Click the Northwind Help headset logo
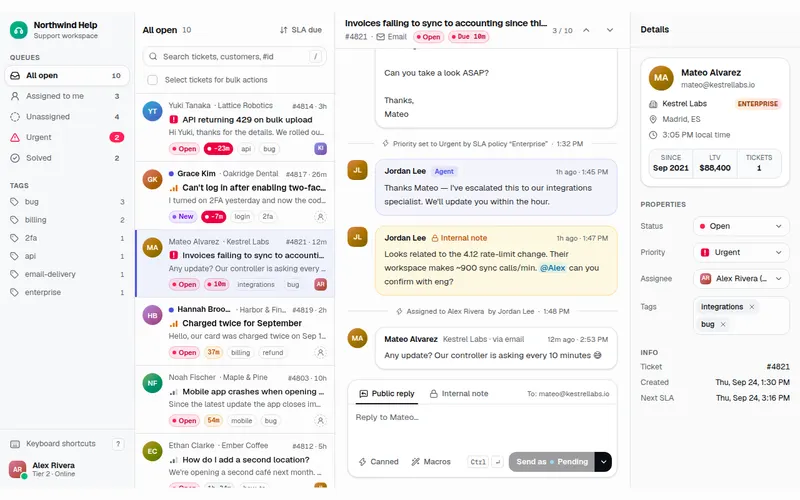The image size is (800, 500). 19,30
